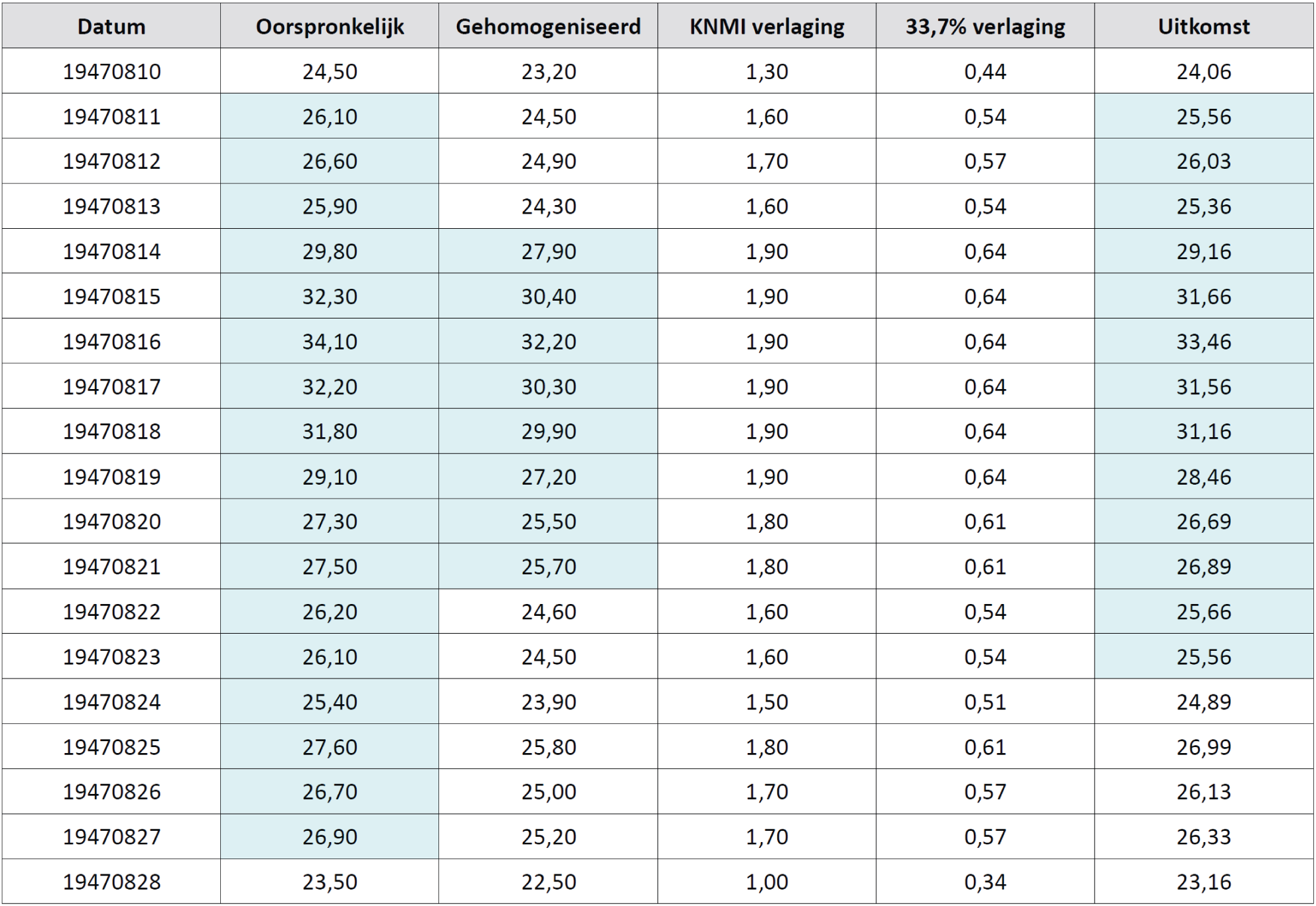Select date cell 19470810
This screenshot has height=906, width=1316.
point(111,71)
